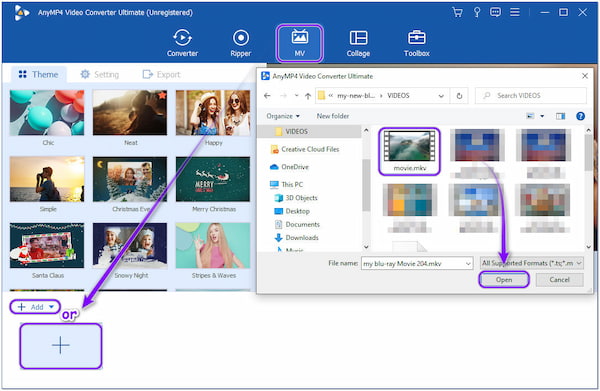The width and height of the screenshot is (600, 391).
Task: Apply the Santa Claus theme
Action: tap(47, 245)
